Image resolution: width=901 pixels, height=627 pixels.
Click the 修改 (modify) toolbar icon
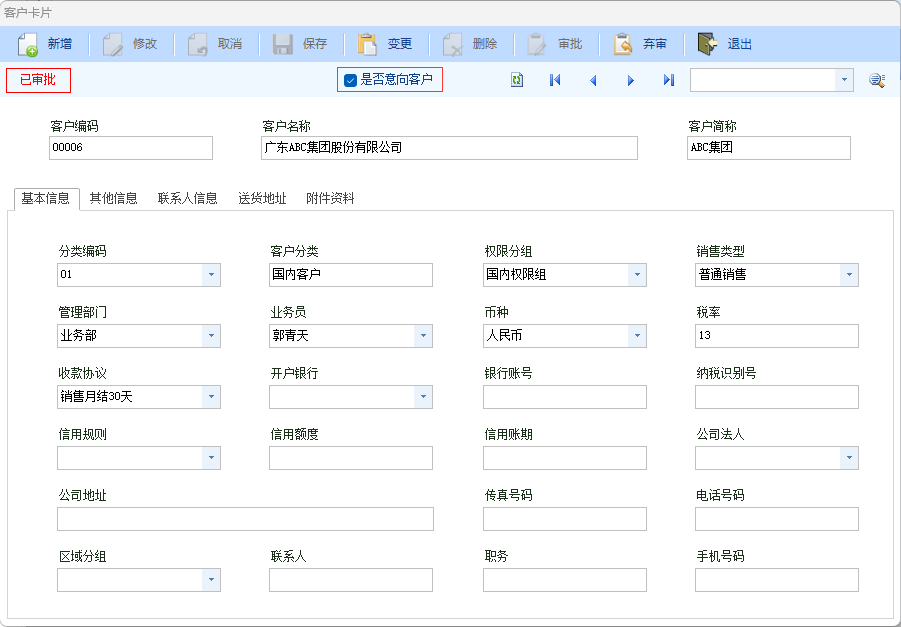pos(113,44)
